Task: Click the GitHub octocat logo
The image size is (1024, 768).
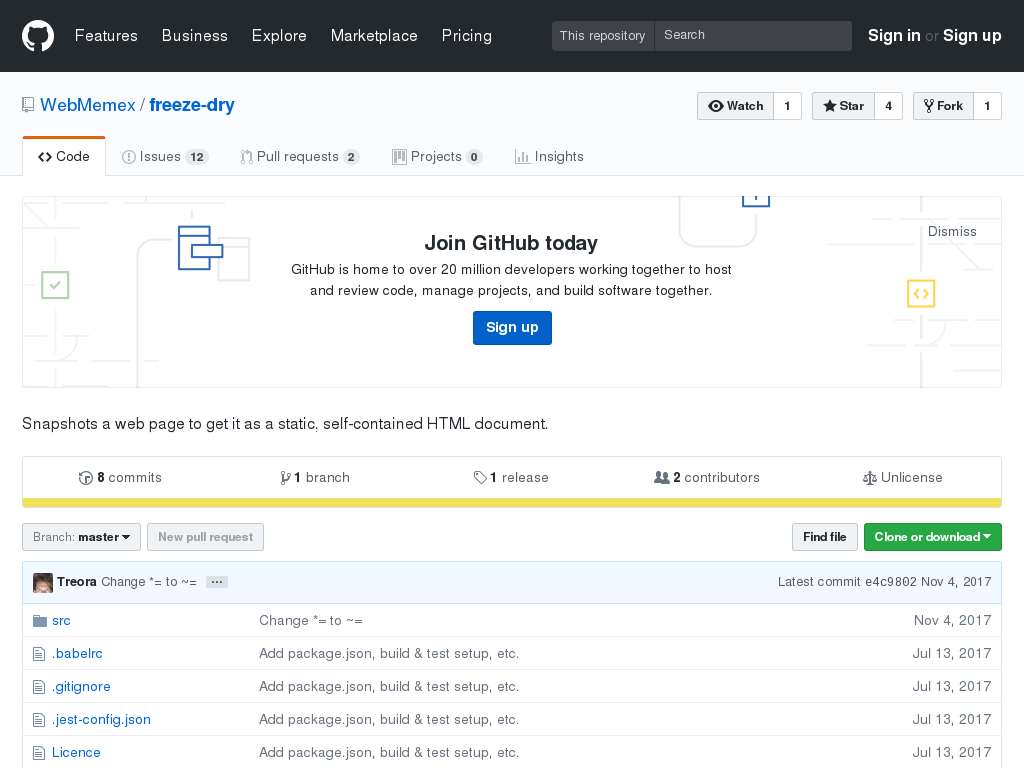Action: point(38,35)
